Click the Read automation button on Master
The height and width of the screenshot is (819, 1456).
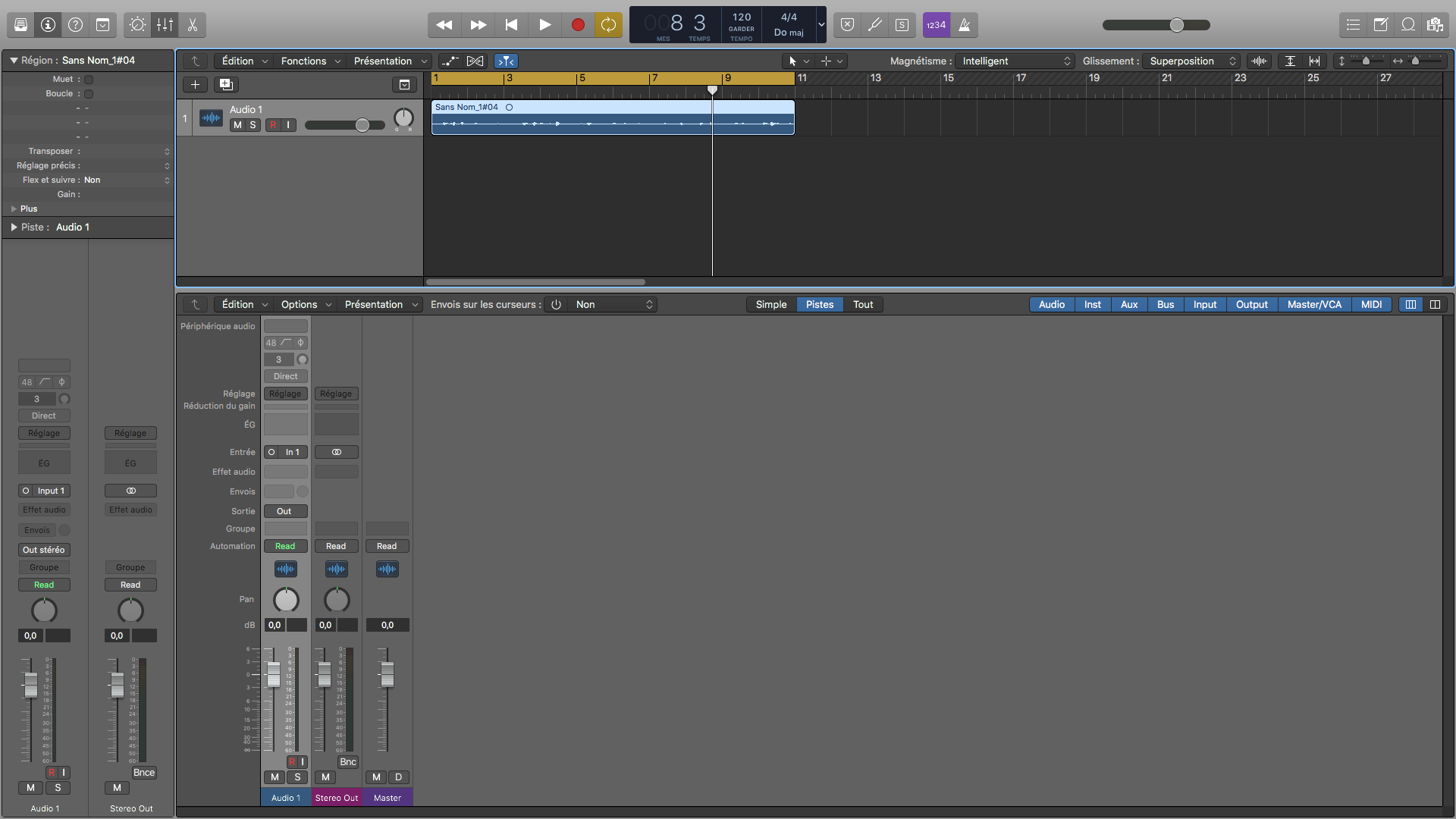(387, 547)
